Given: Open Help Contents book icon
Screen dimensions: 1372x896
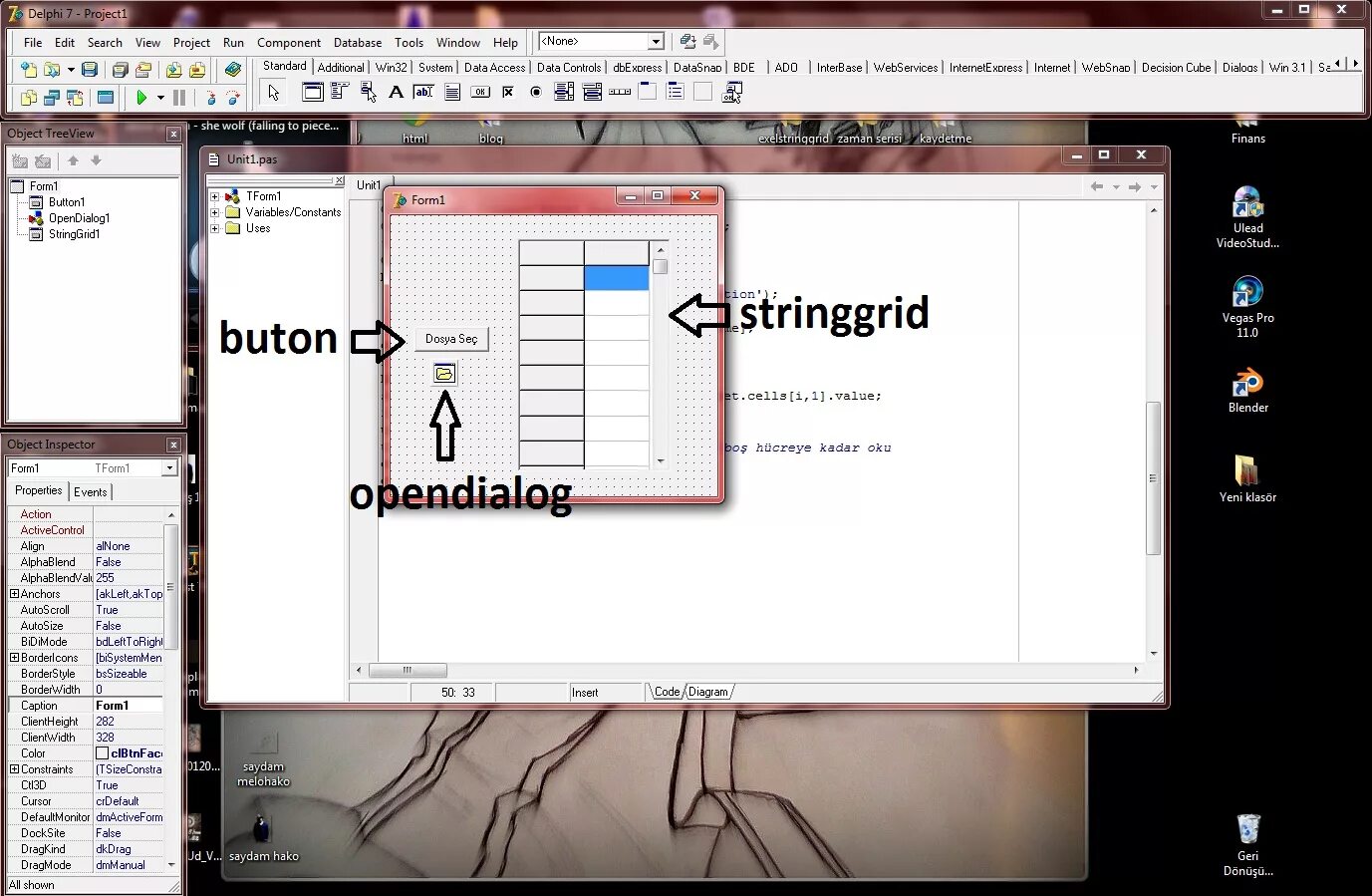Looking at the screenshot, I should pos(233,70).
